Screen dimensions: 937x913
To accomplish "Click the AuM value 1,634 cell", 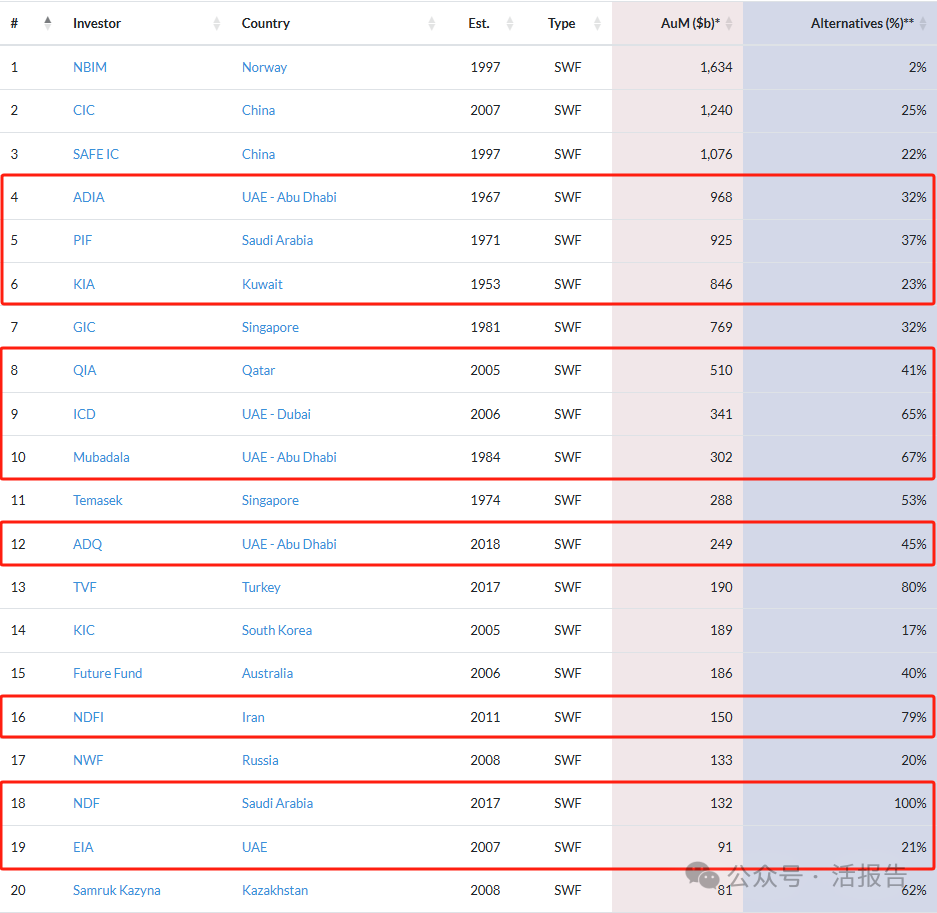I will tap(716, 67).
